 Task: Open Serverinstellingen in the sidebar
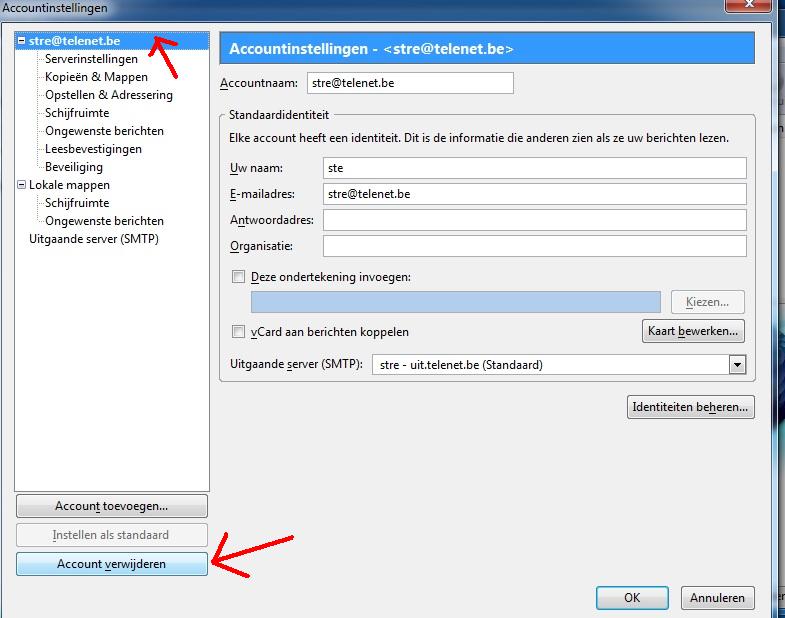coord(91,59)
